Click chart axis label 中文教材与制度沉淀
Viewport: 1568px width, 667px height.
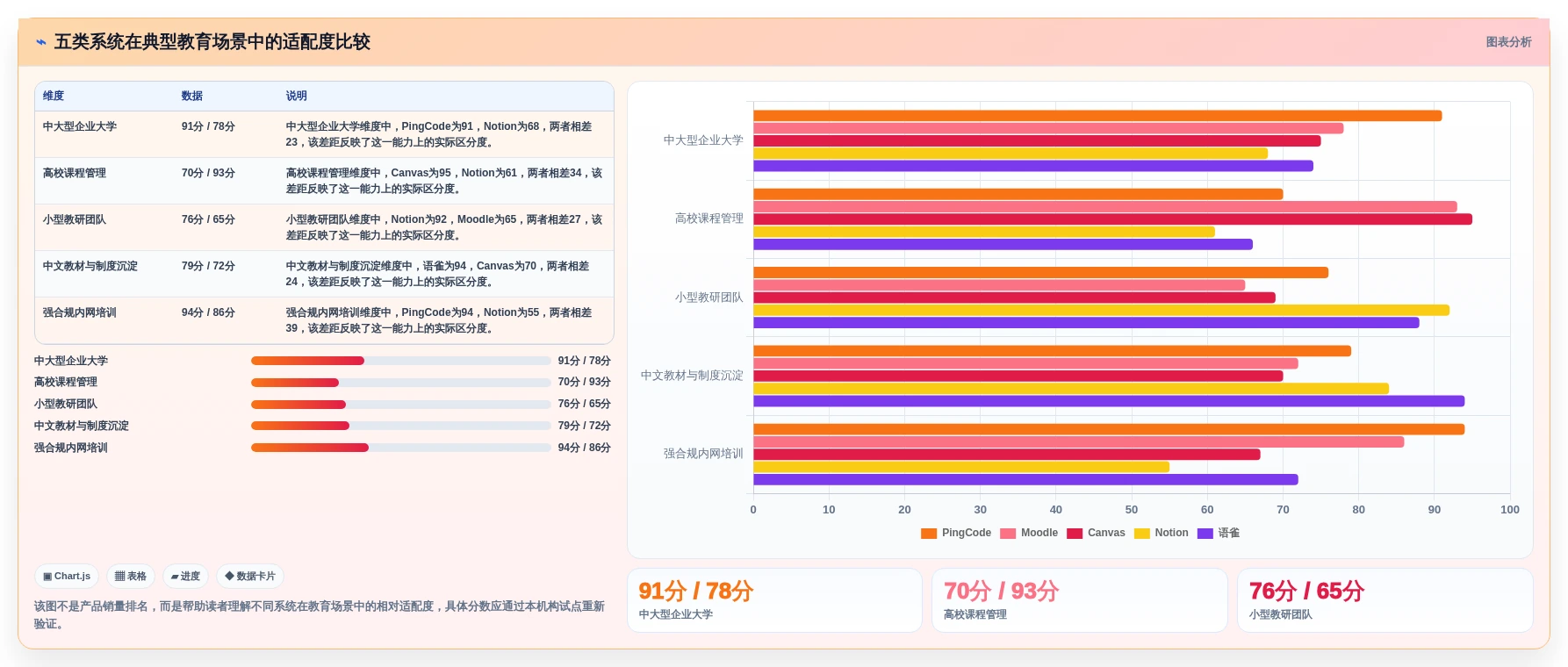pyautogui.click(x=692, y=376)
